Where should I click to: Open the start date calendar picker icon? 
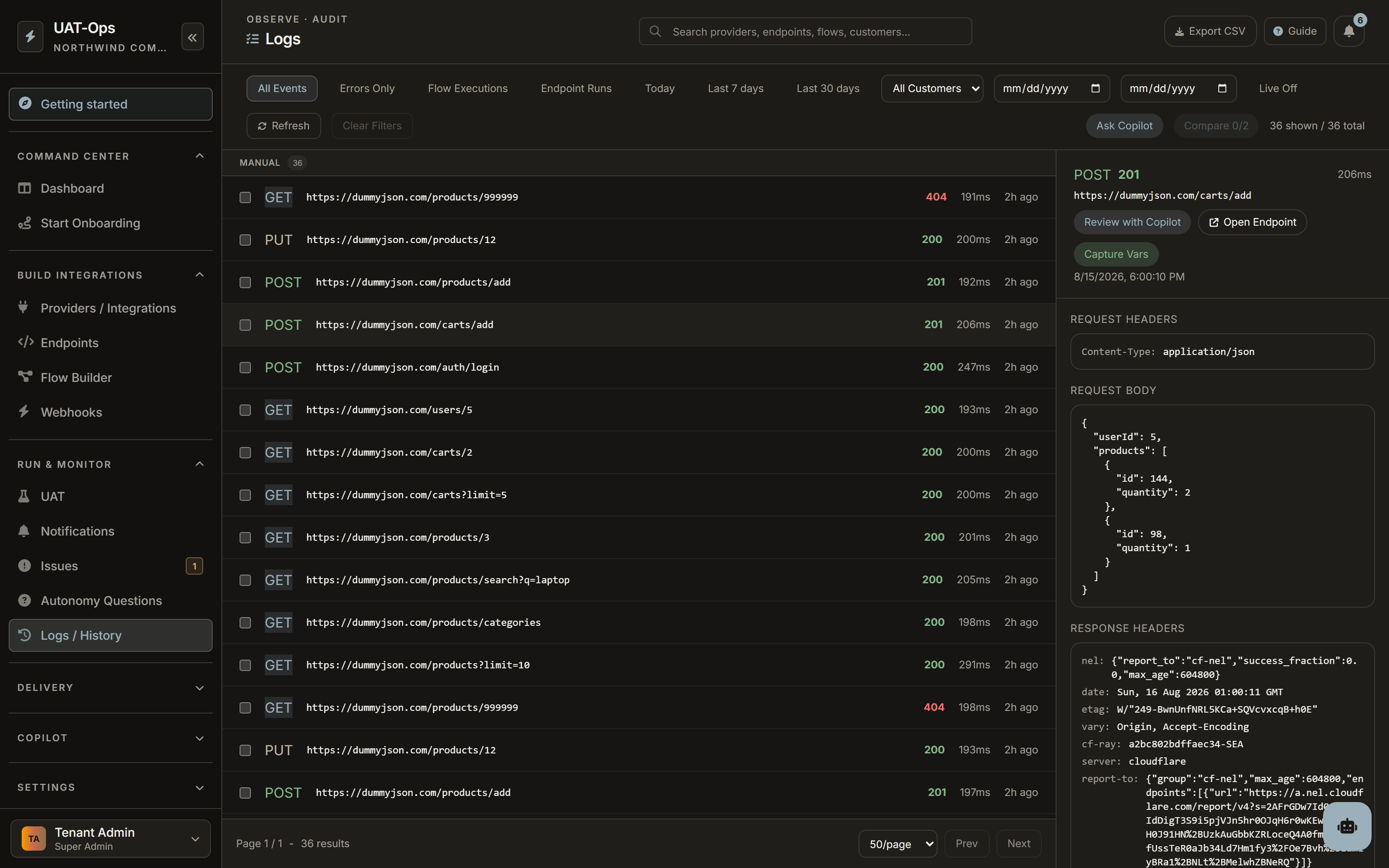(1095, 89)
